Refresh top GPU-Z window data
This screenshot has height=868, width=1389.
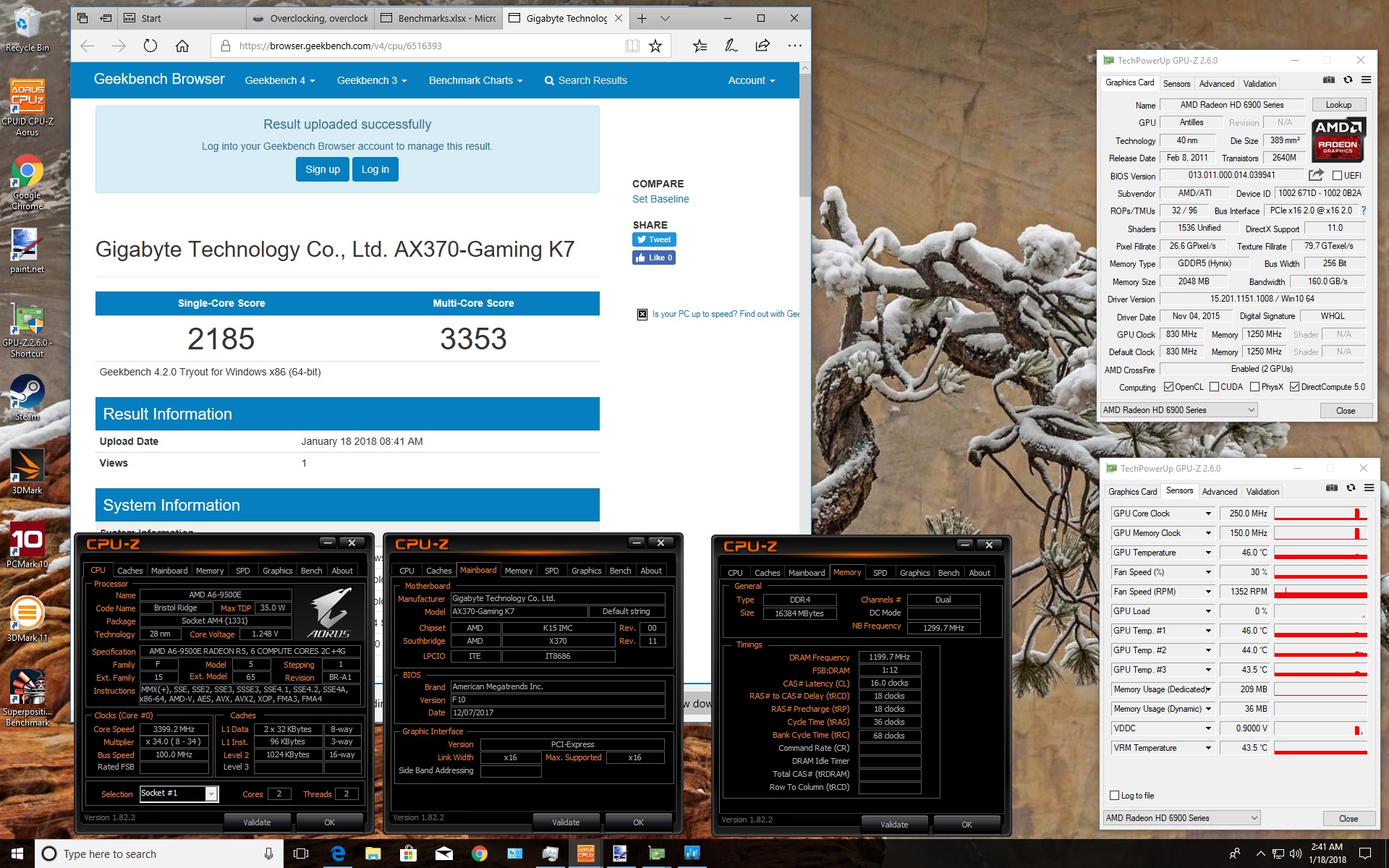1348,80
